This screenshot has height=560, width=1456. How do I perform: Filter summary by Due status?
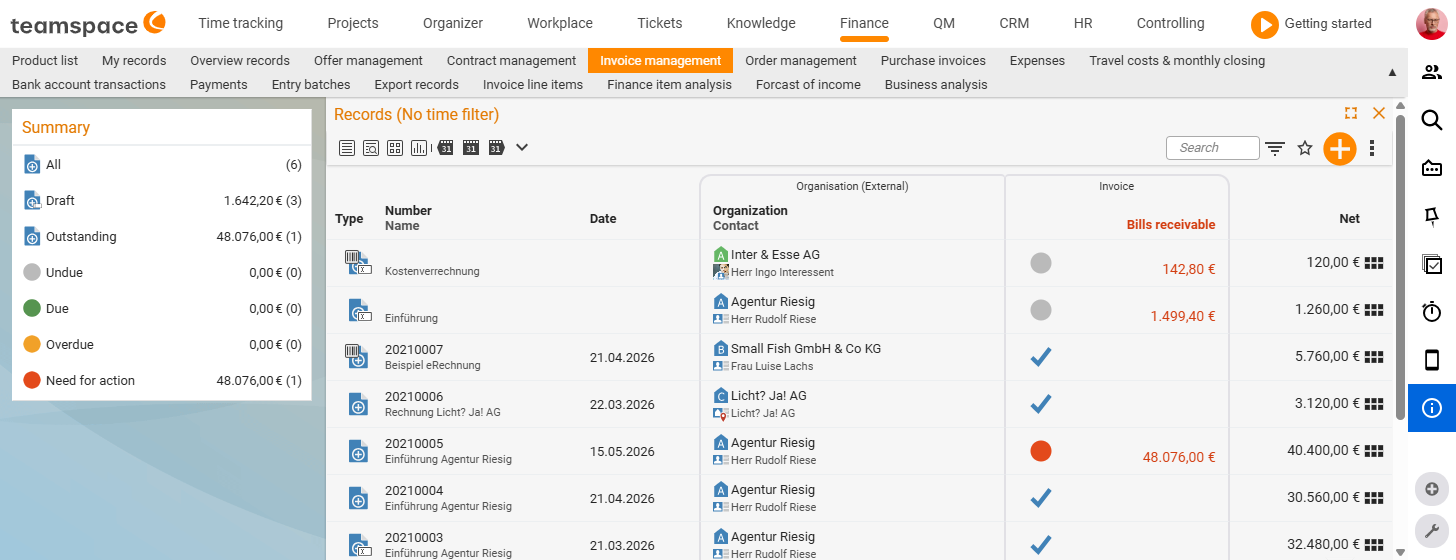point(162,309)
